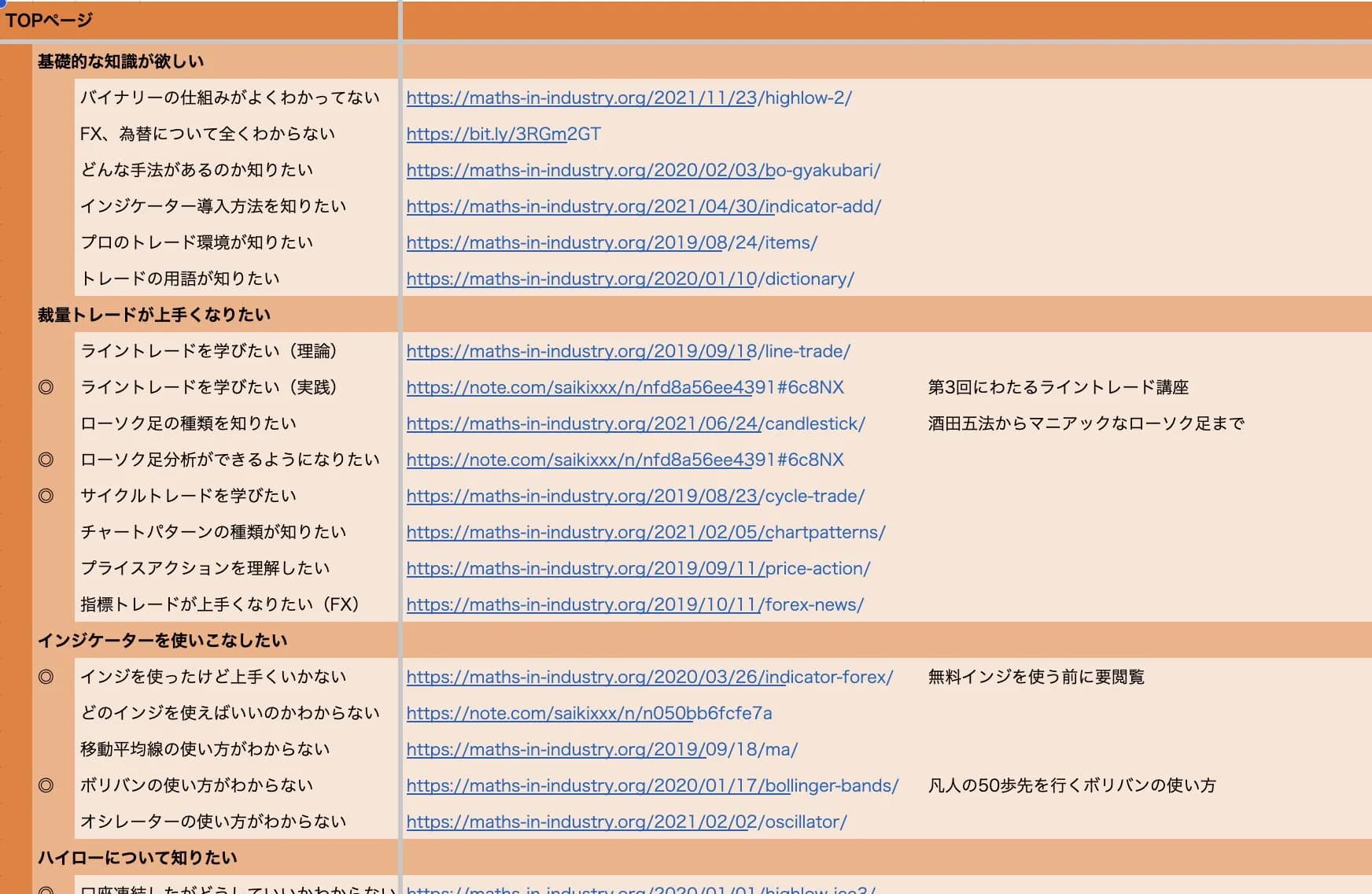
Task: Select the 基礎的な知識が欲しい section header
Action: pos(120,61)
